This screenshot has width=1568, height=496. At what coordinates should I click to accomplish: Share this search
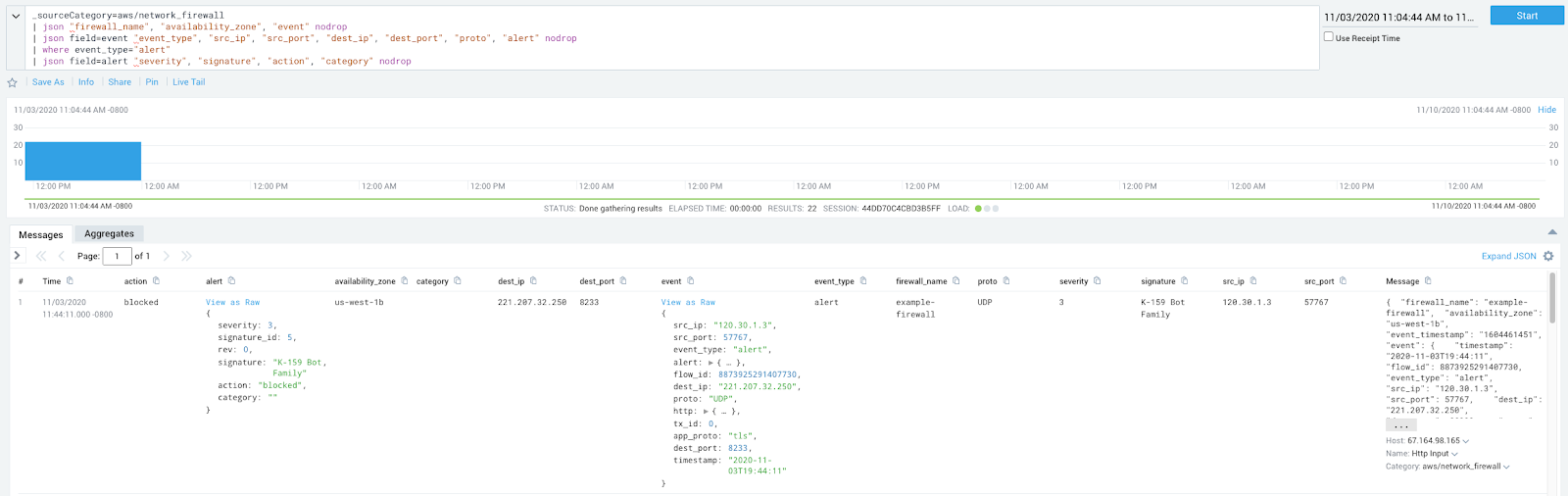(x=120, y=82)
